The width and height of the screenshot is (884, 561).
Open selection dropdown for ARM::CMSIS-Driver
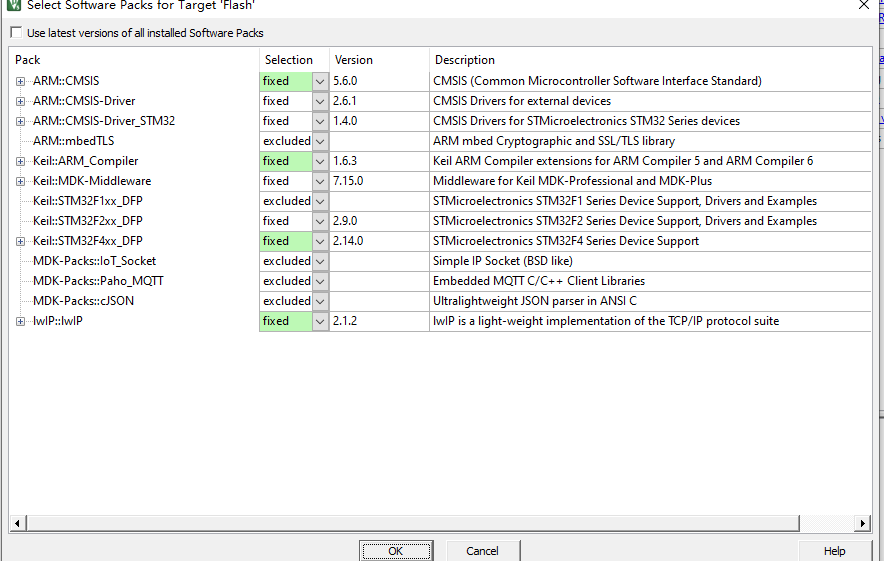pos(320,101)
